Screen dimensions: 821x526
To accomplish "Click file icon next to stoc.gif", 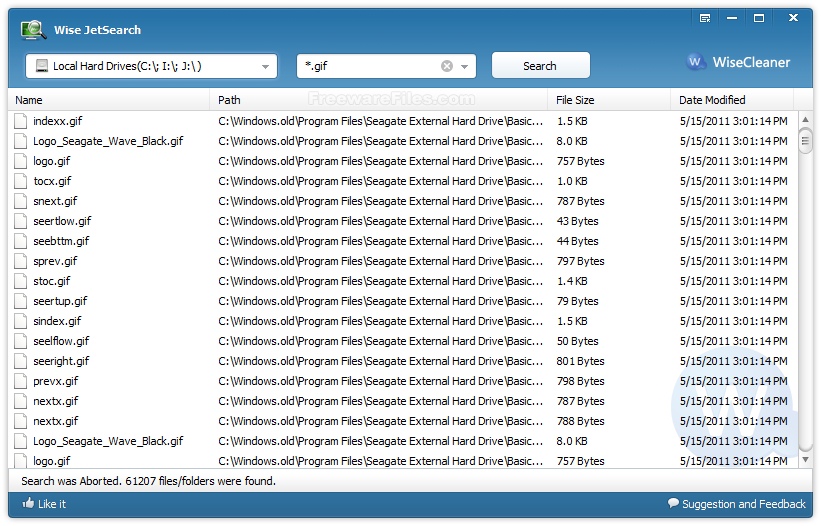I will tap(20, 281).
